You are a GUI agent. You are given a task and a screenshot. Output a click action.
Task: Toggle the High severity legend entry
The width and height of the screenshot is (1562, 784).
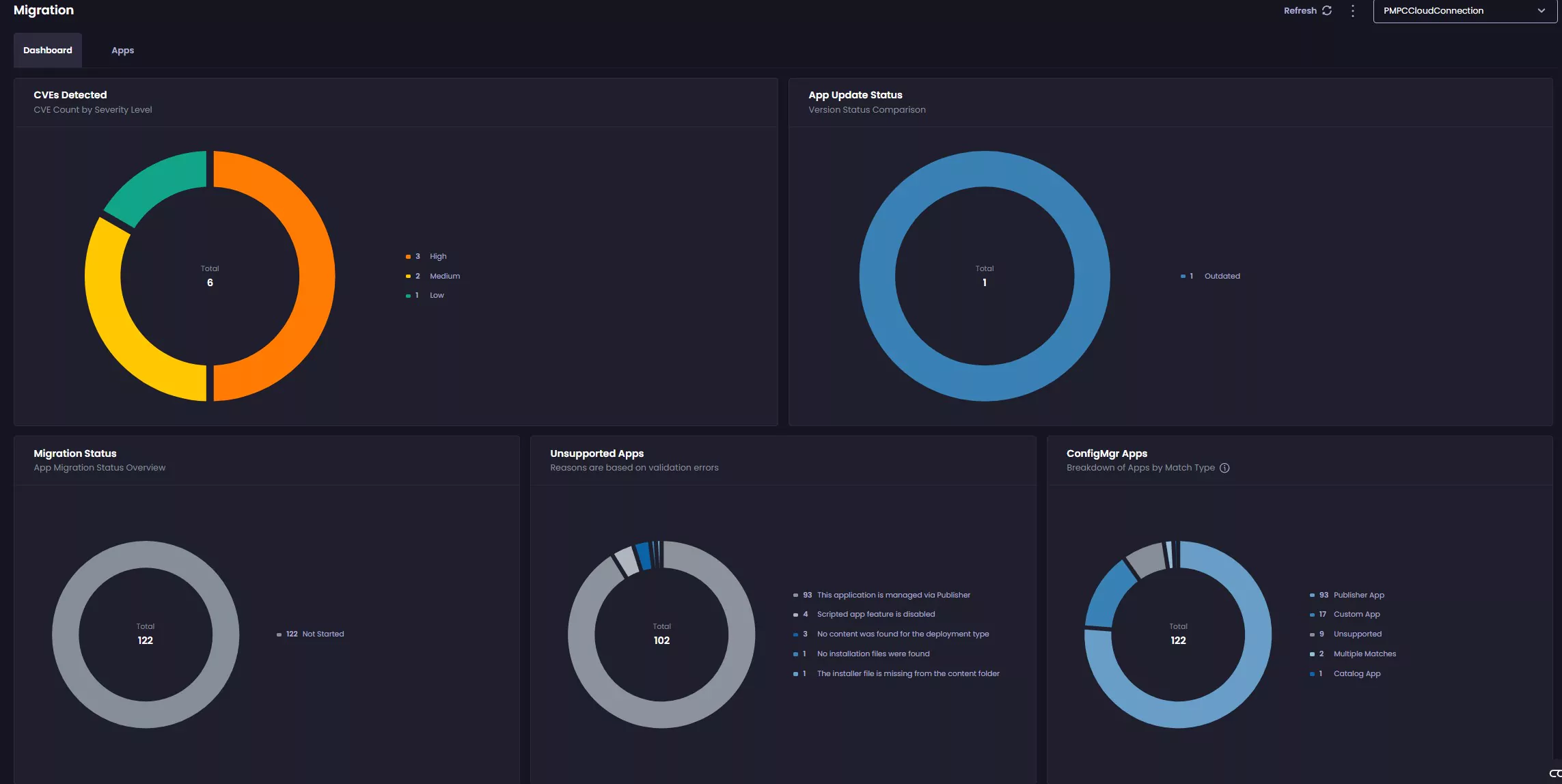click(x=437, y=256)
